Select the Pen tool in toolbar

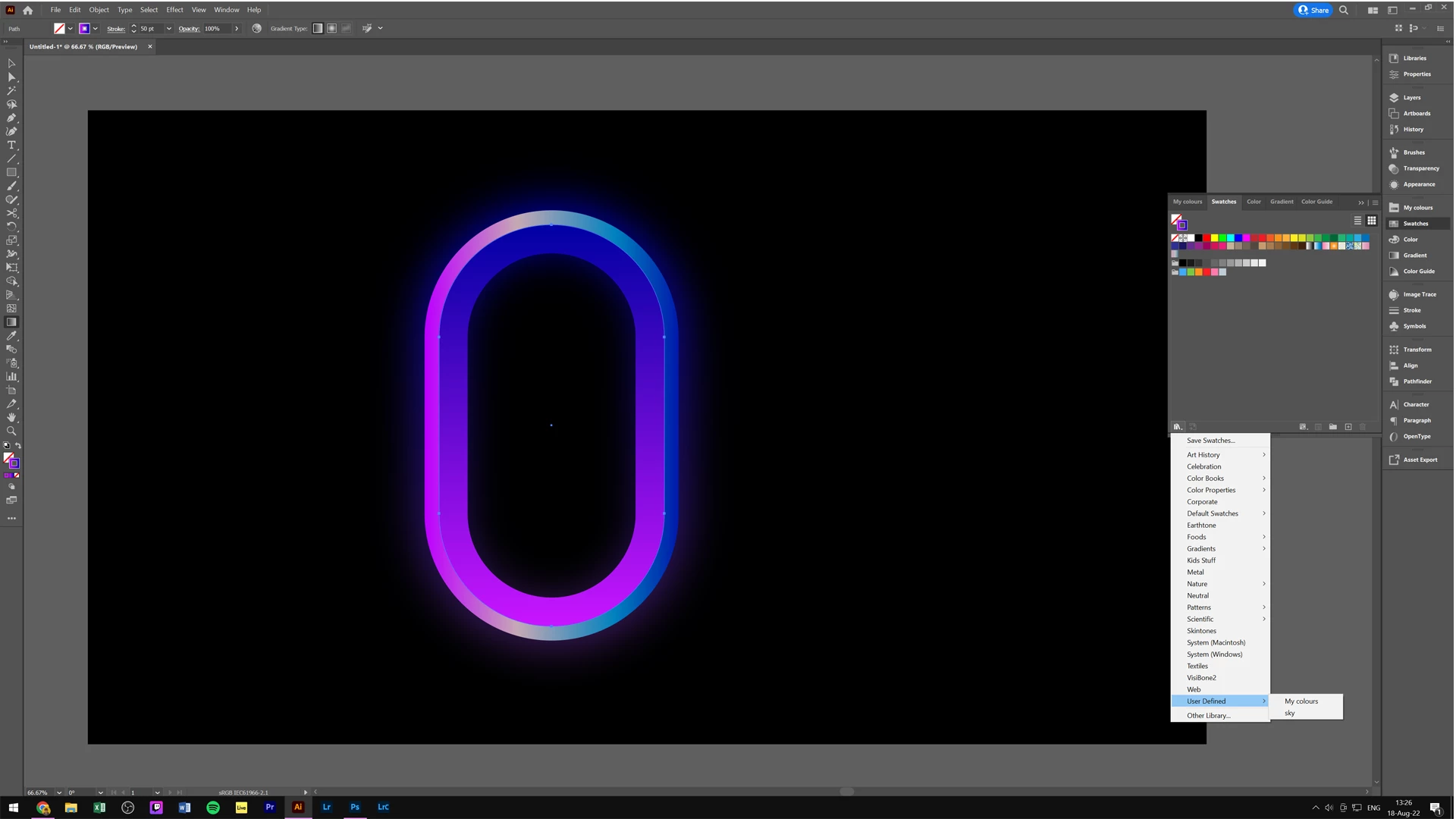[x=11, y=118]
